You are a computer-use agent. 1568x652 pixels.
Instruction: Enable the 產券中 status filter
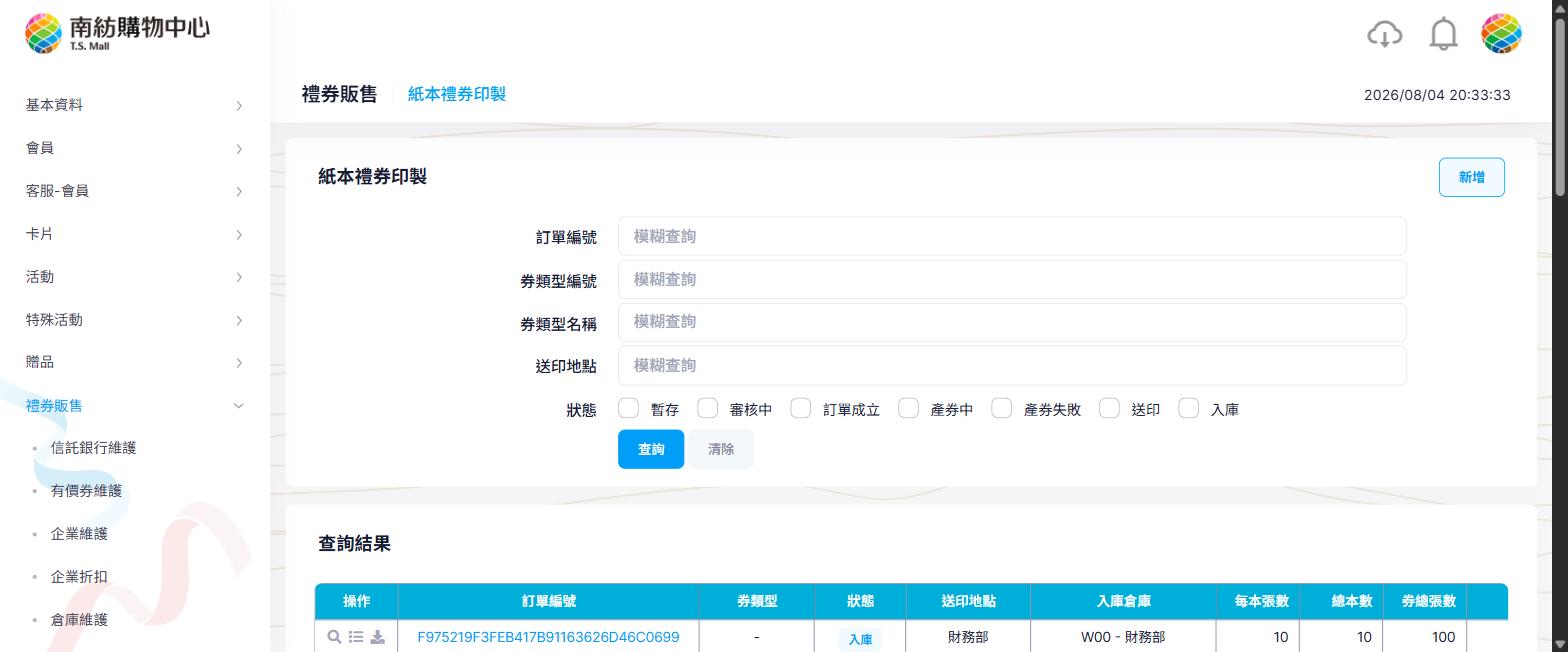click(908, 408)
